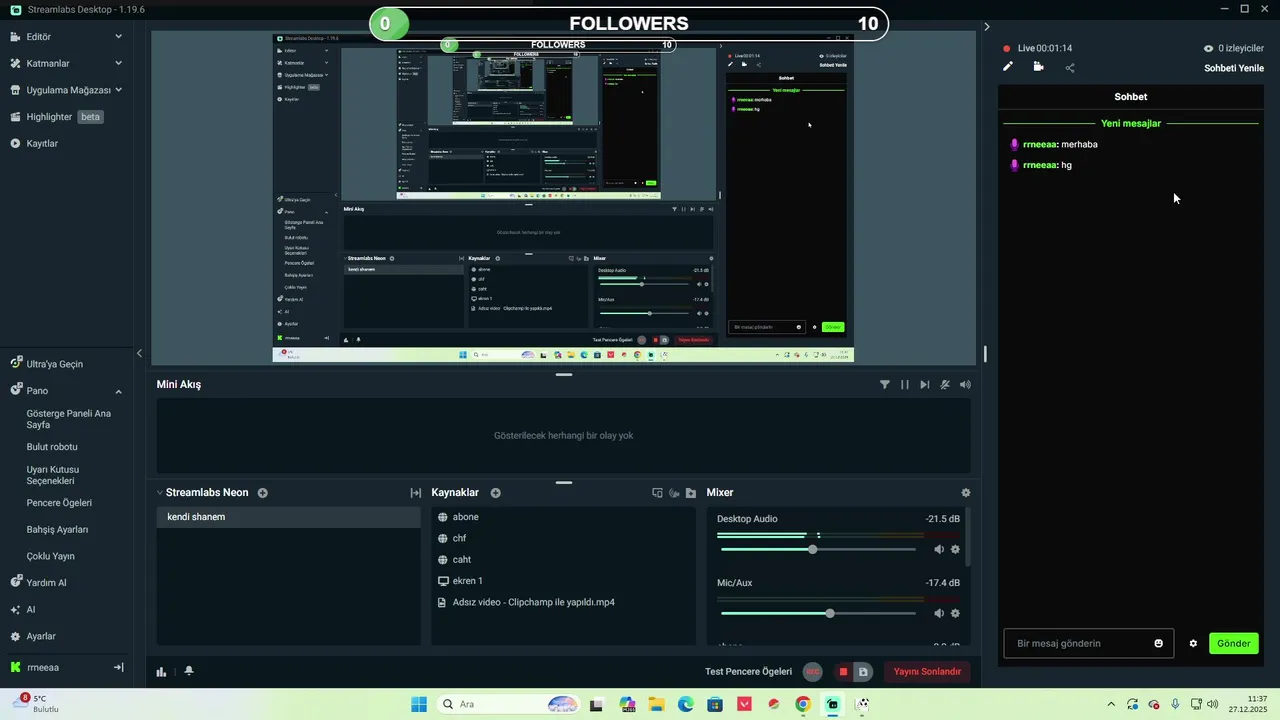The image size is (1280, 720).
Task: Select the Sohbet chat tab
Action: 1130,97
